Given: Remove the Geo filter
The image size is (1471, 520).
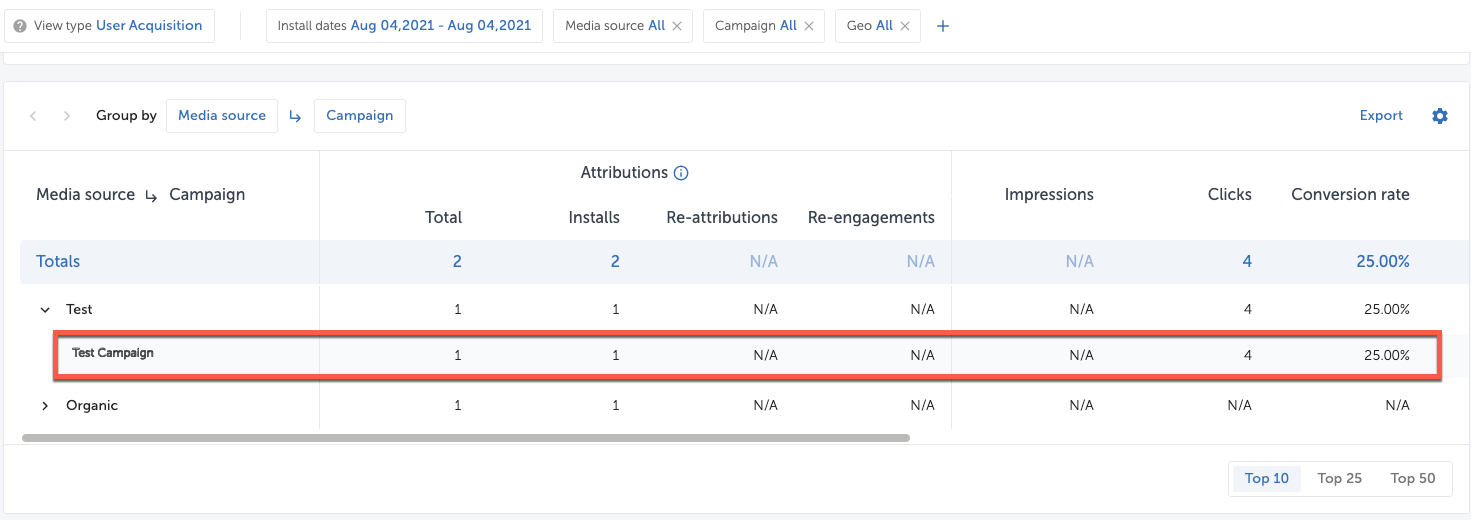Looking at the screenshot, I should pyautogui.click(x=905, y=26).
